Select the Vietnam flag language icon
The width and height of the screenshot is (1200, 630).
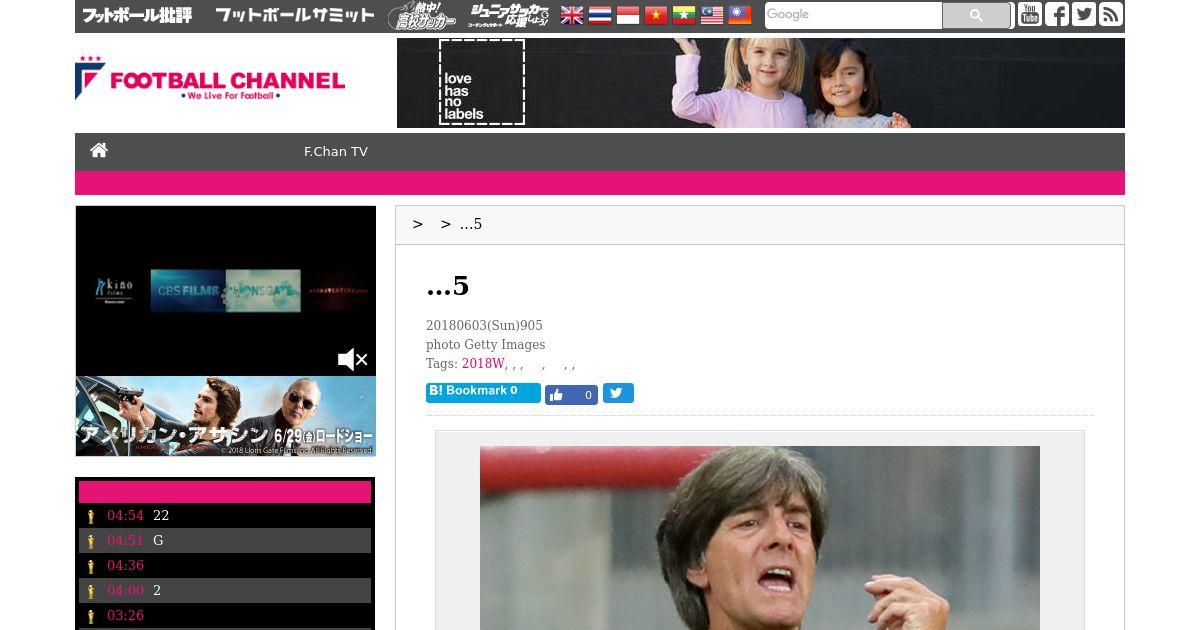click(x=656, y=15)
